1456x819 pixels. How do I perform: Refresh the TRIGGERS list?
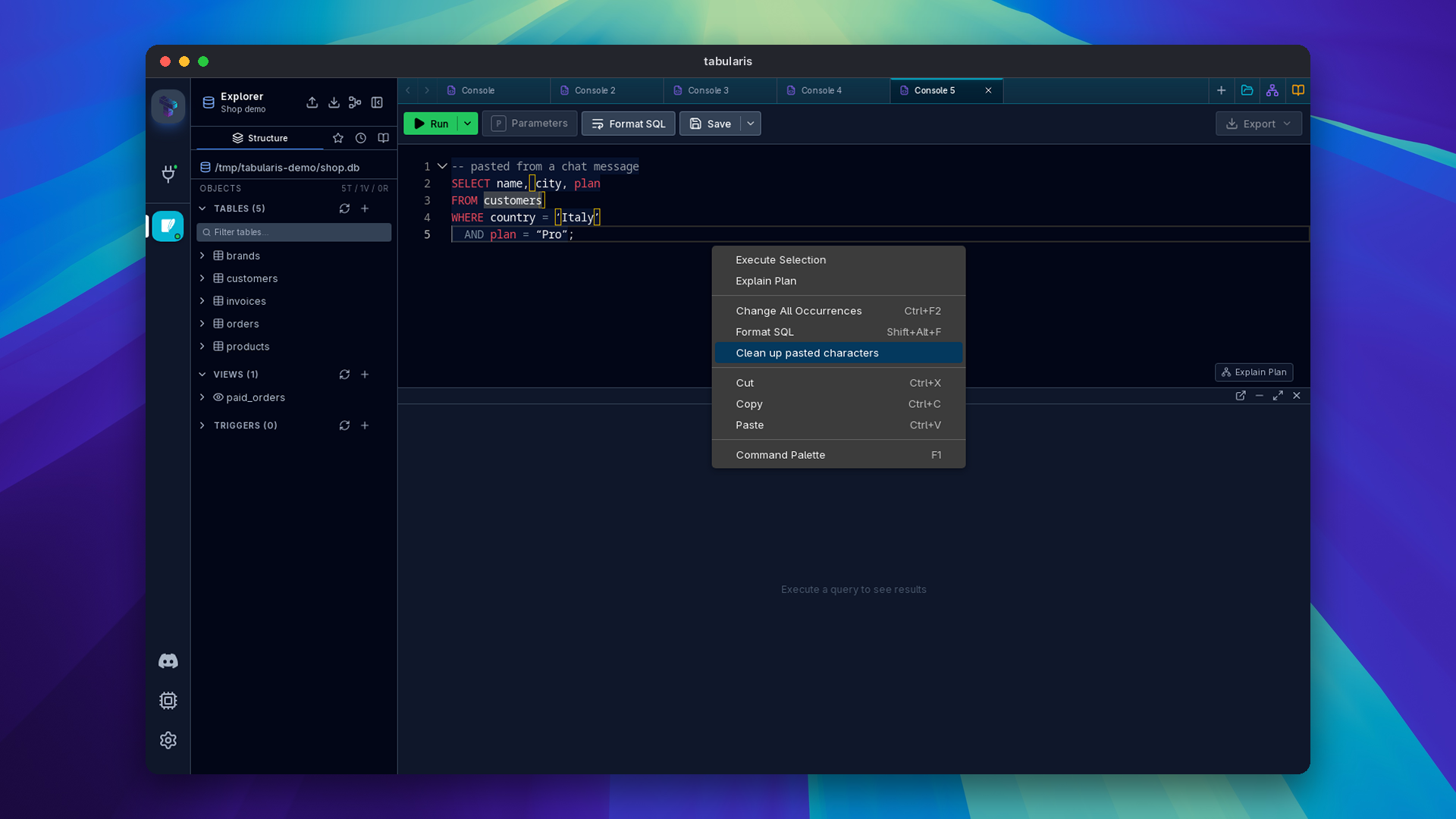pyautogui.click(x=344, y=425)
